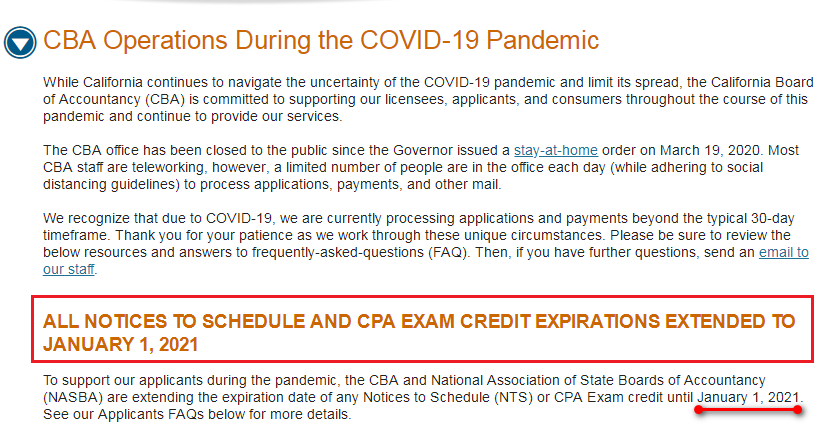Image resolution: width=820 pixels, height=434 pixels.
Task: Click the red underline annotation beneath the date
Action: [749, 410]
